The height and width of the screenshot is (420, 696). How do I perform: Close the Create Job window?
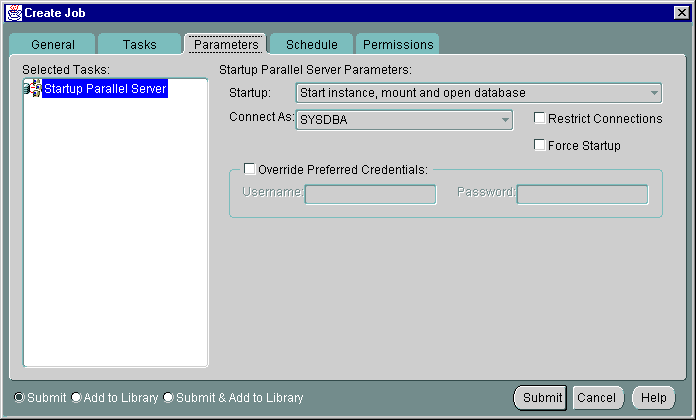pos(682,11)
